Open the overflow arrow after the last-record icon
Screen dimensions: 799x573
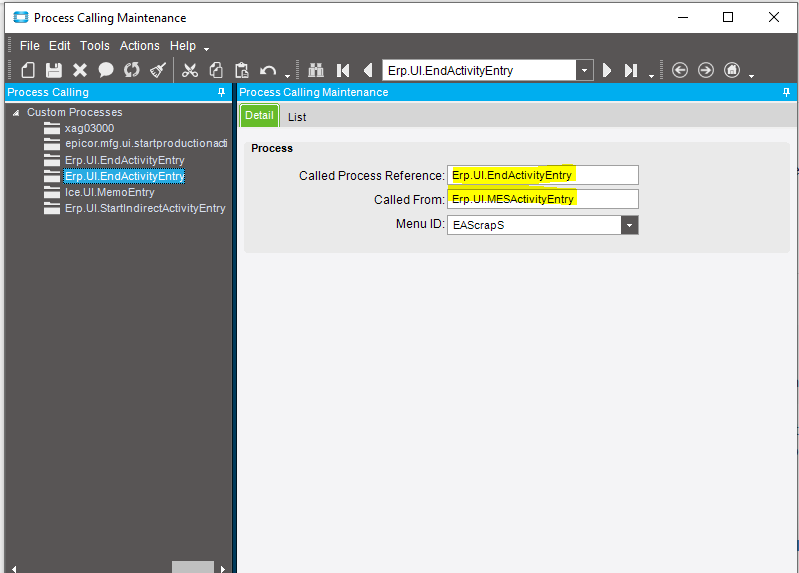tap(651, 76)
